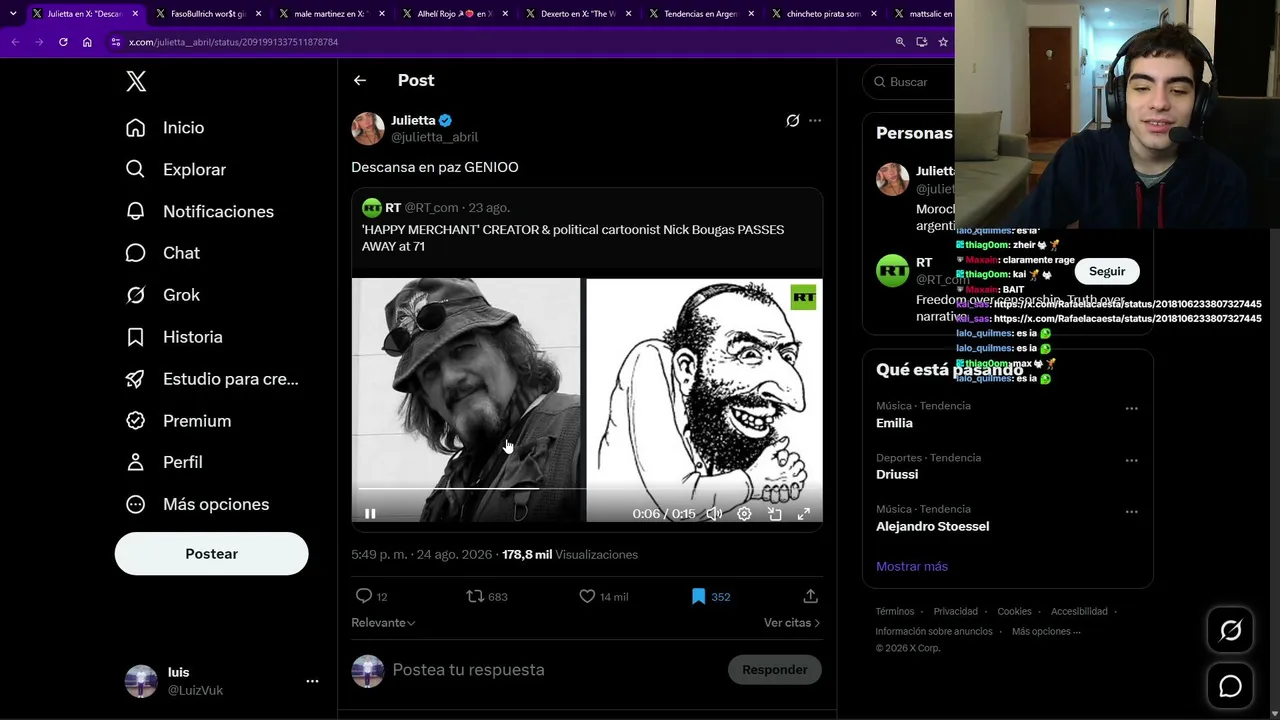
Task: Click the Postear button
Action: pyautogui.click(x=212, y=554)
